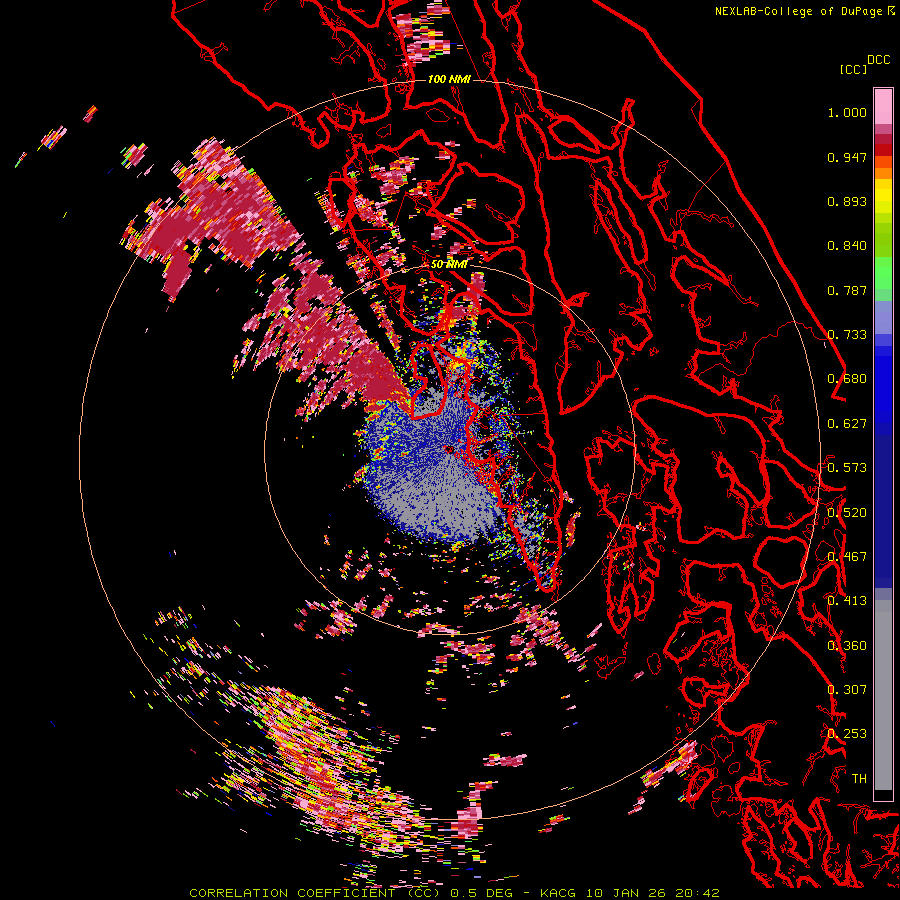Screen dimensions: 900x900
Task: Click the 100 NMI range ring label
Action: click(x=449, y=79)
